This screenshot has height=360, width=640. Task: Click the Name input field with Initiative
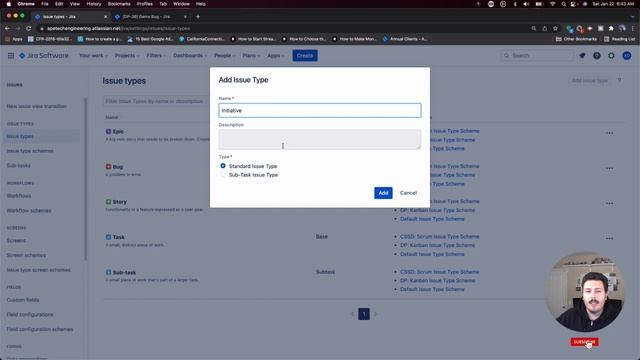coord(320,110)
